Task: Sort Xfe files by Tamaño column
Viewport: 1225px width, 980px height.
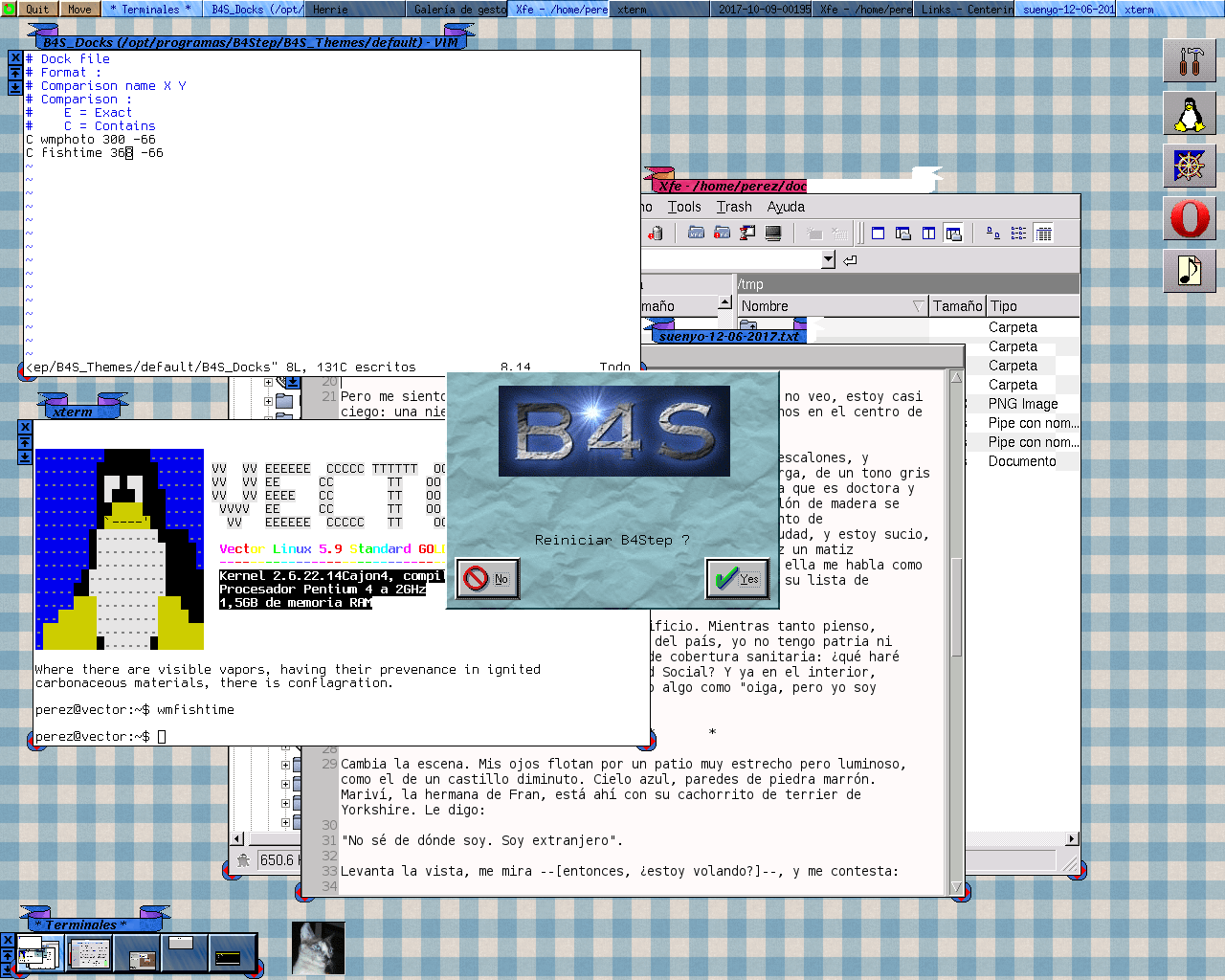Action: click(958, 306)
